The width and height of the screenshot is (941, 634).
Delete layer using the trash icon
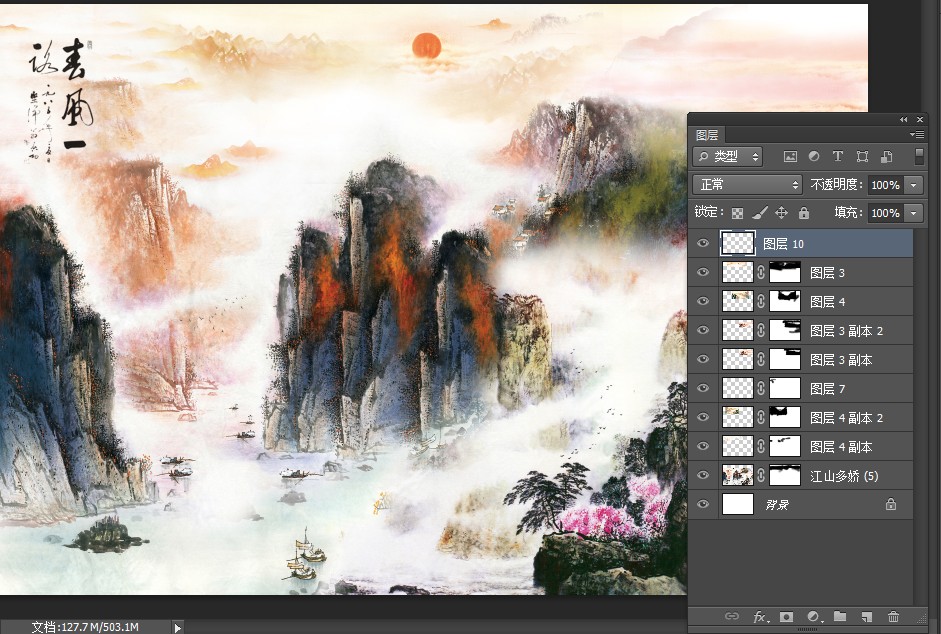click(x=894, y=617)
